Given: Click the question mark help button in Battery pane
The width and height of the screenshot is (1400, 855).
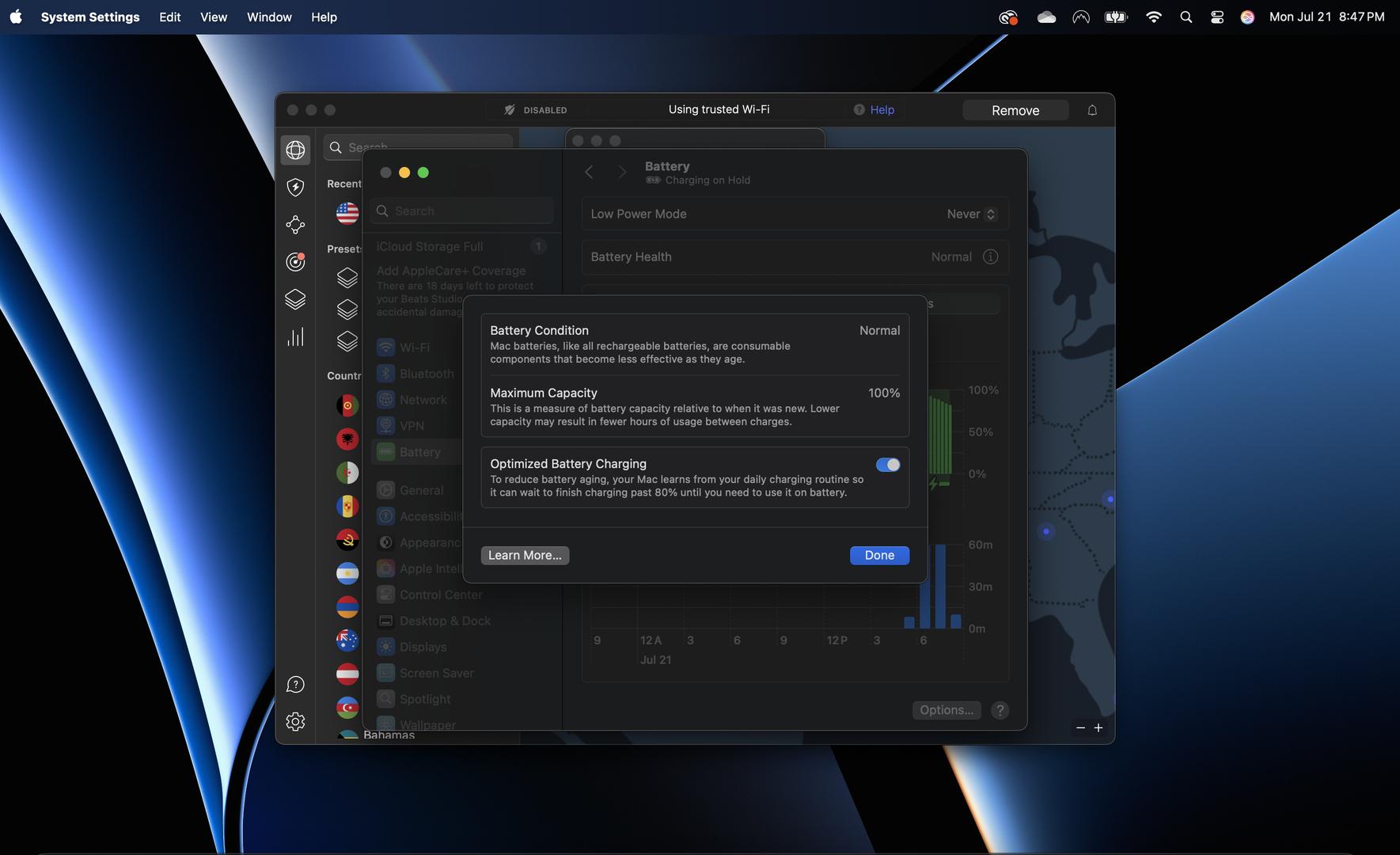Looking at the screenshot, I should point(1000,710).
